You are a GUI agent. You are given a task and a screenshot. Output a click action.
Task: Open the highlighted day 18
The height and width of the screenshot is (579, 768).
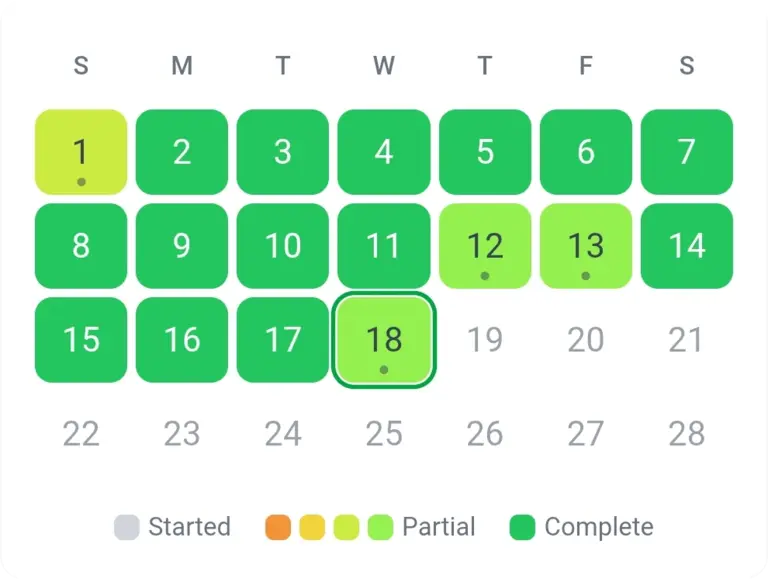pyautogui.click(x=384, y=340)
